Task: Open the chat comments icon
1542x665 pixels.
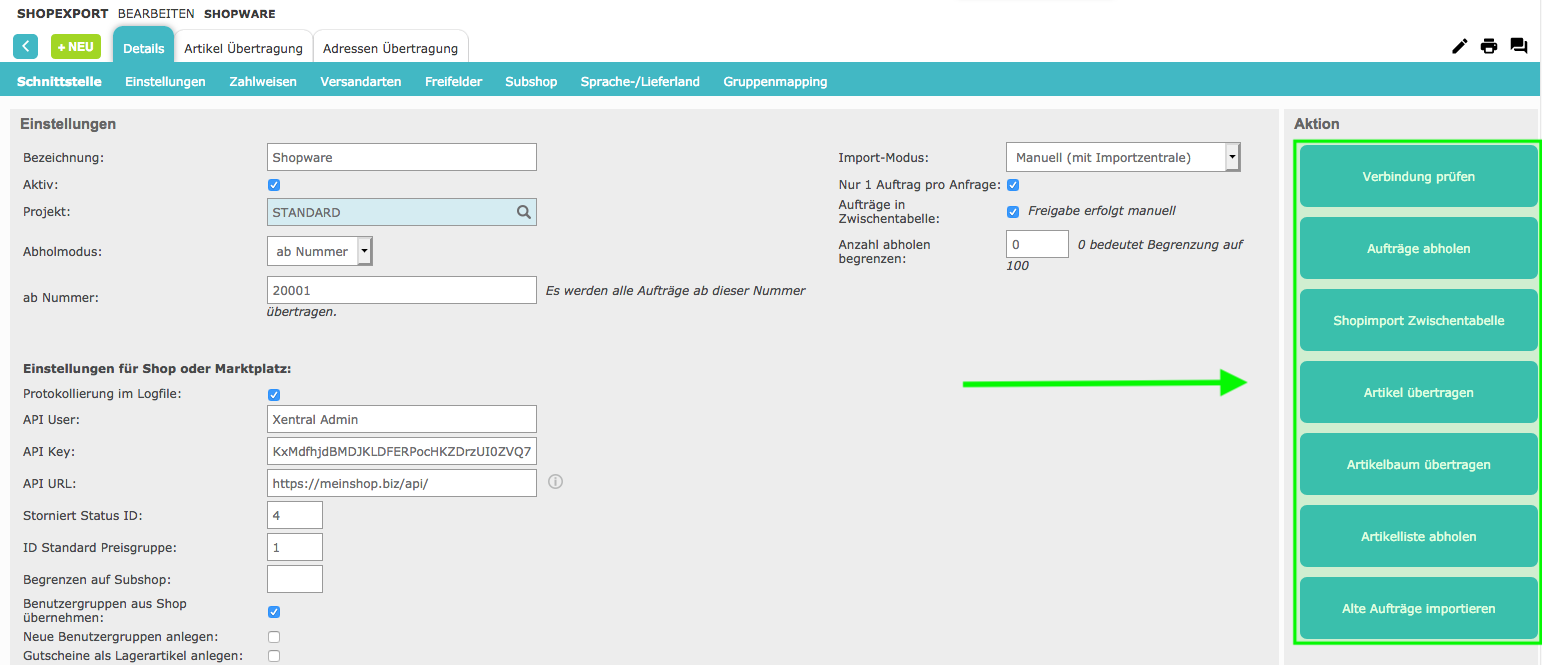Action: 1518,46
